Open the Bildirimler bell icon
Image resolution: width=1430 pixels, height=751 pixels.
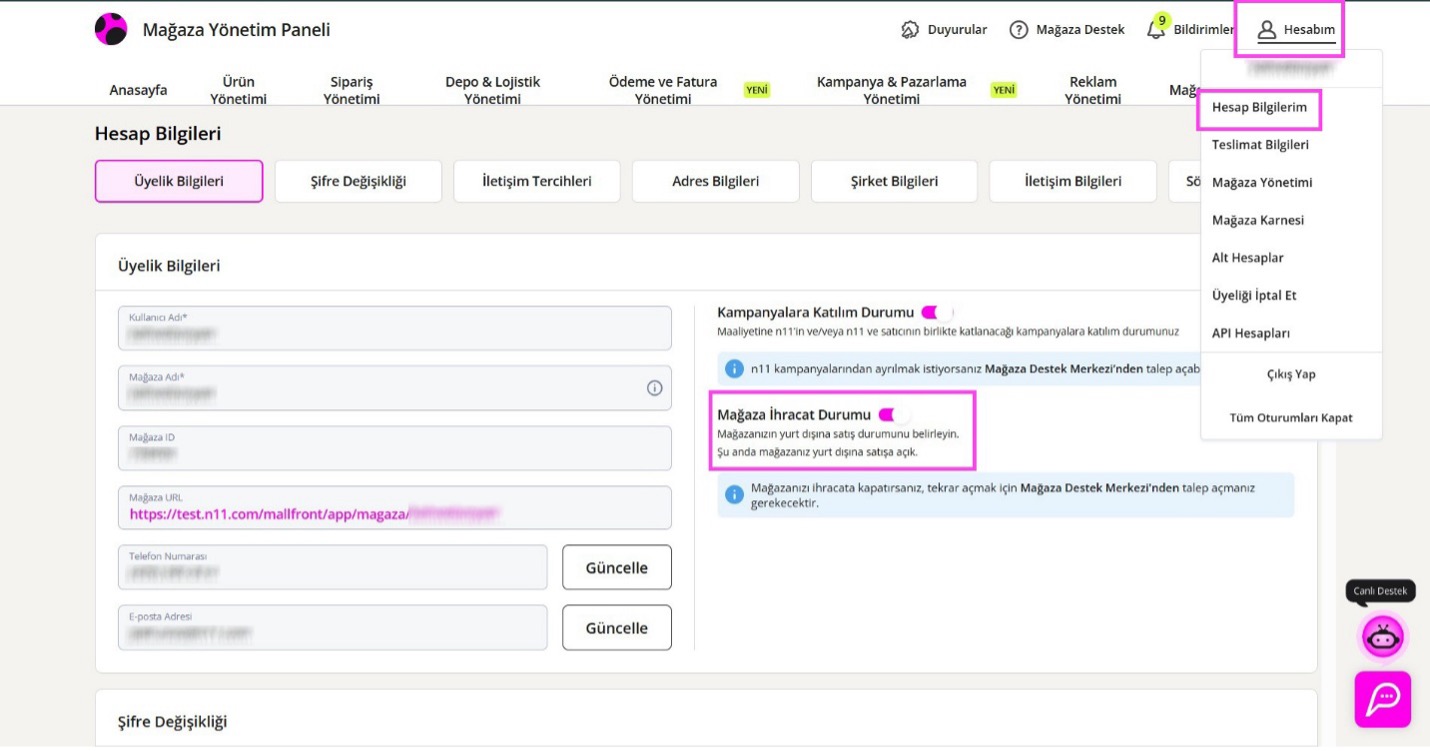coord(1156,29)
